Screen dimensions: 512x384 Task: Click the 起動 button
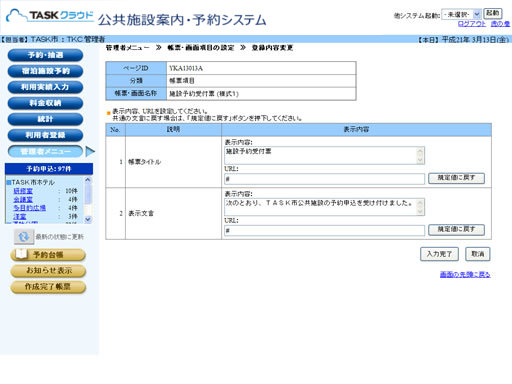tap(493, 13)
